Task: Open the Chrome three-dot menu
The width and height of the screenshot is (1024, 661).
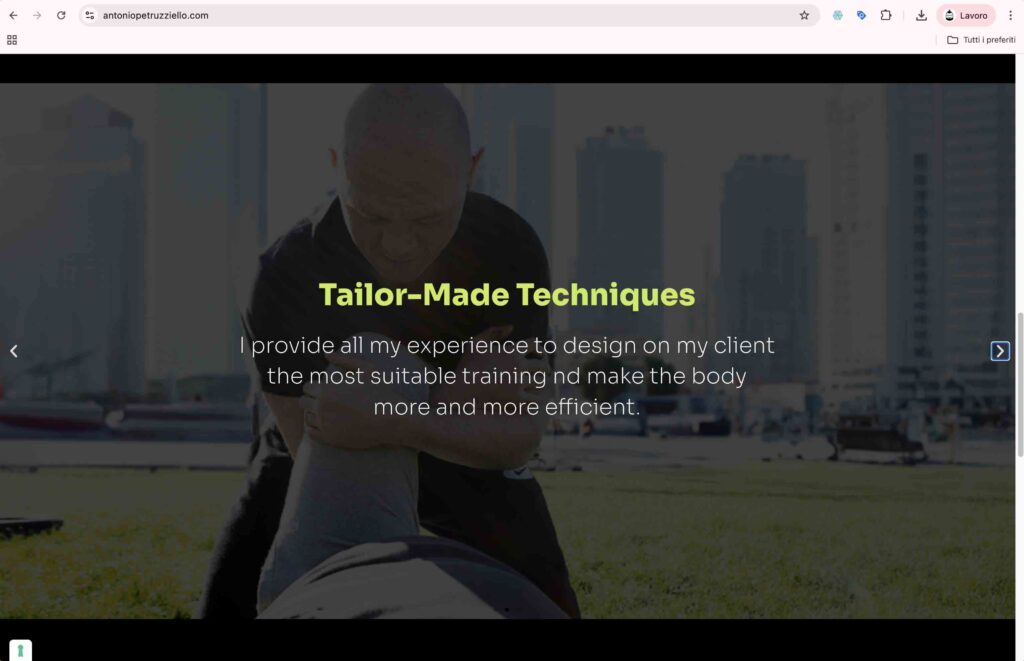Action: (1010, 15)
